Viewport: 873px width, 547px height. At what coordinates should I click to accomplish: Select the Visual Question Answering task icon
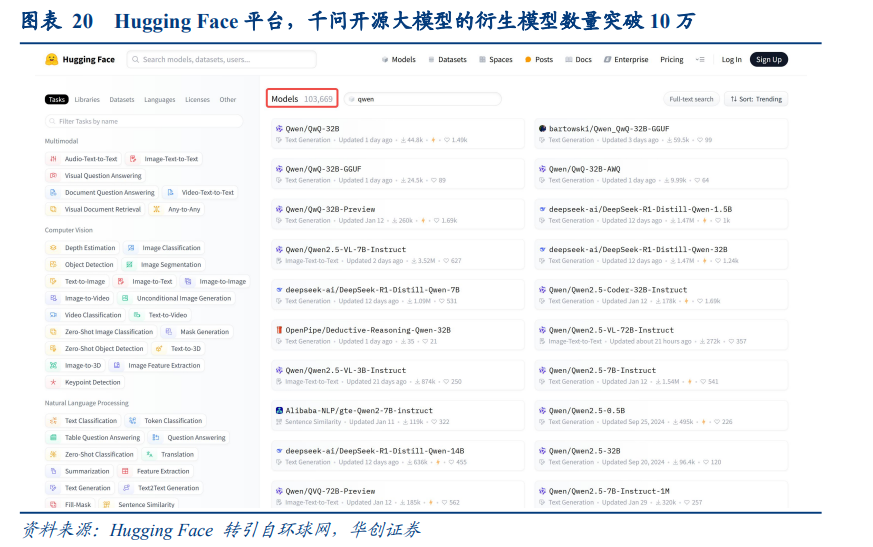tap(53, 175)
